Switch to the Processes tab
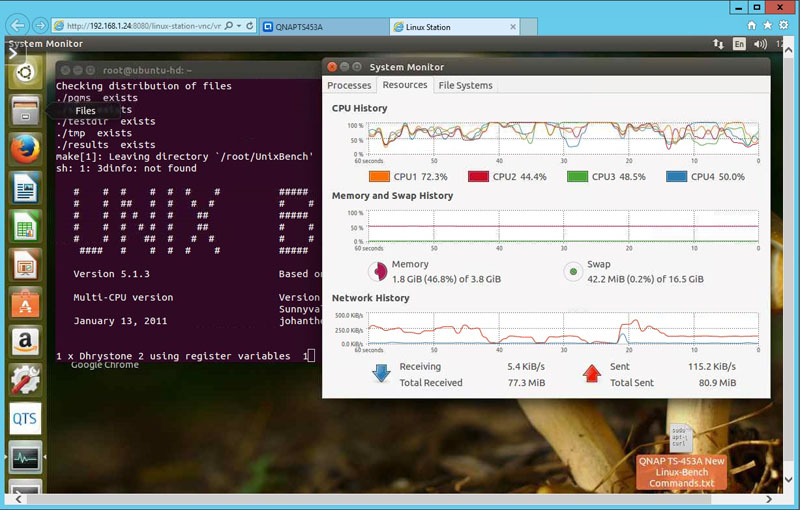This screenshot has width=800, height=510. pos(349,86)
